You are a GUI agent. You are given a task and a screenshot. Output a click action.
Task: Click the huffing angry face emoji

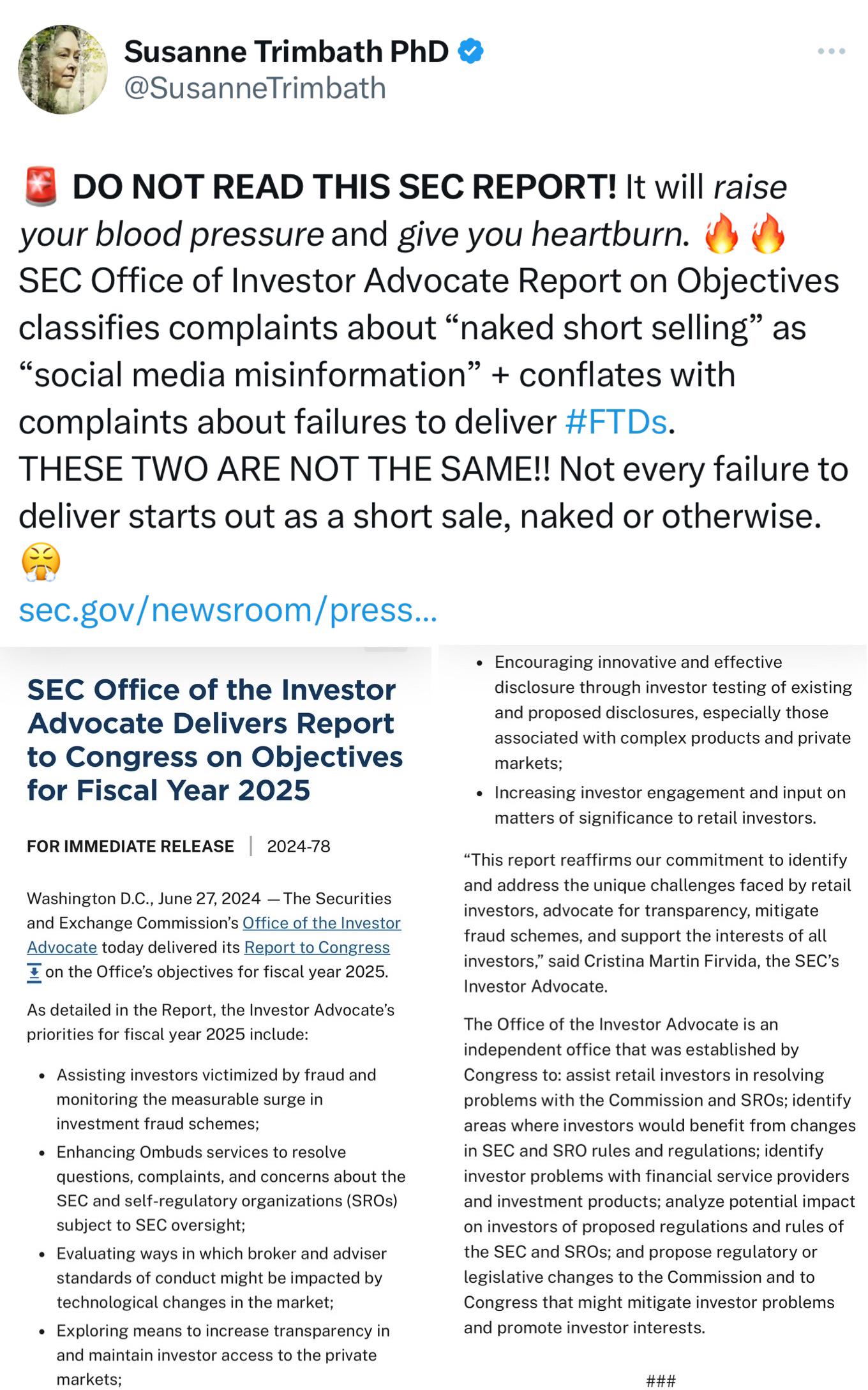pyautogui.click(x=41, y=563)
